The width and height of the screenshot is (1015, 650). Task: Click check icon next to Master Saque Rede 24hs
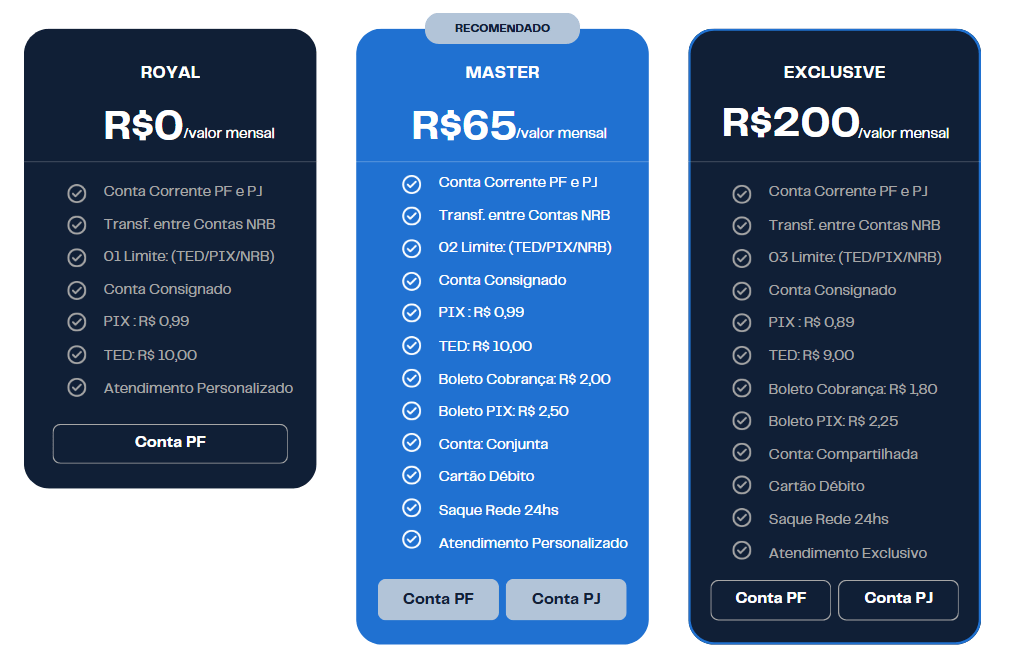pyautogui.click(x=412, y=508)
